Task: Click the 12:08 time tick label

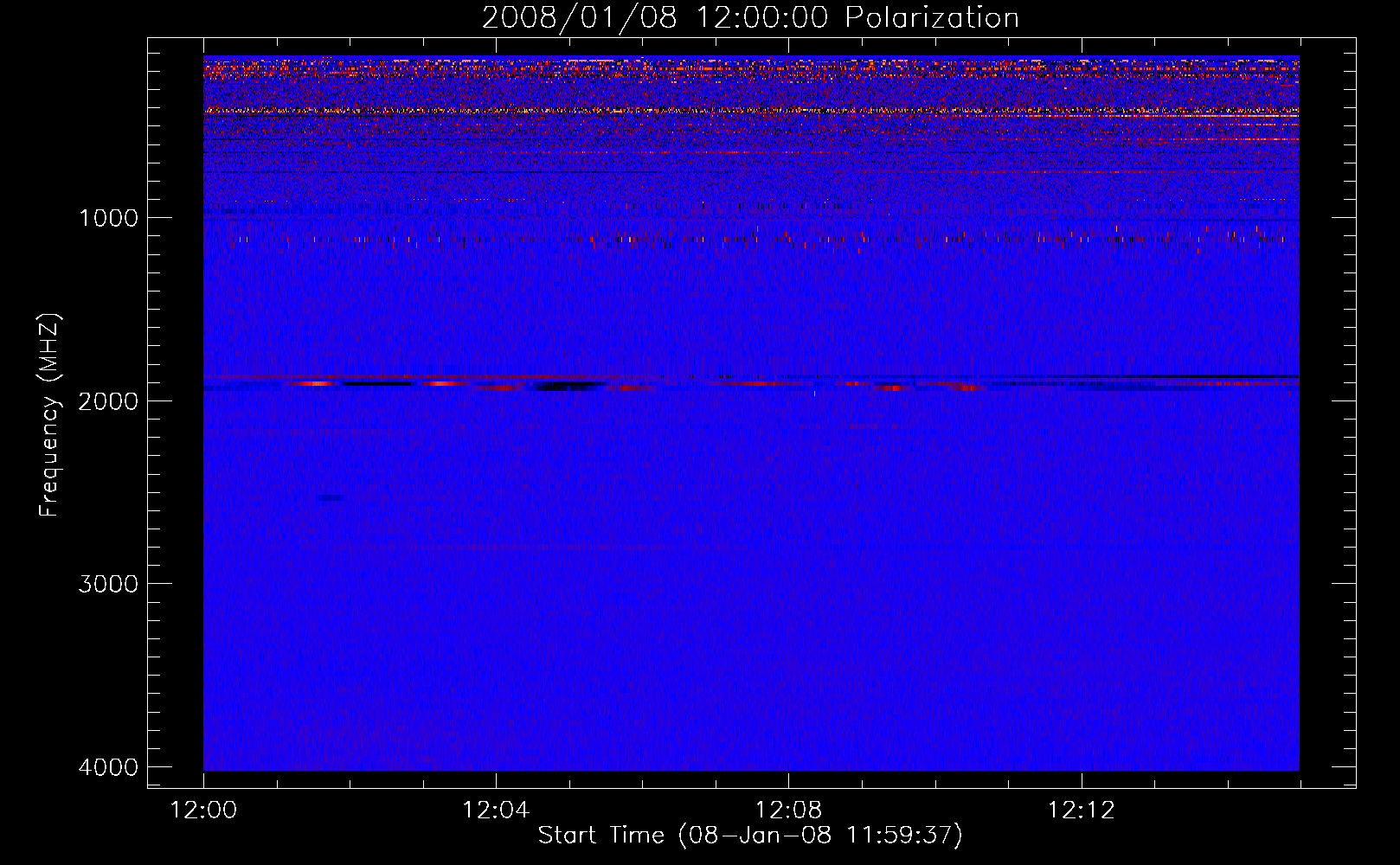Action: coord(788,811)
